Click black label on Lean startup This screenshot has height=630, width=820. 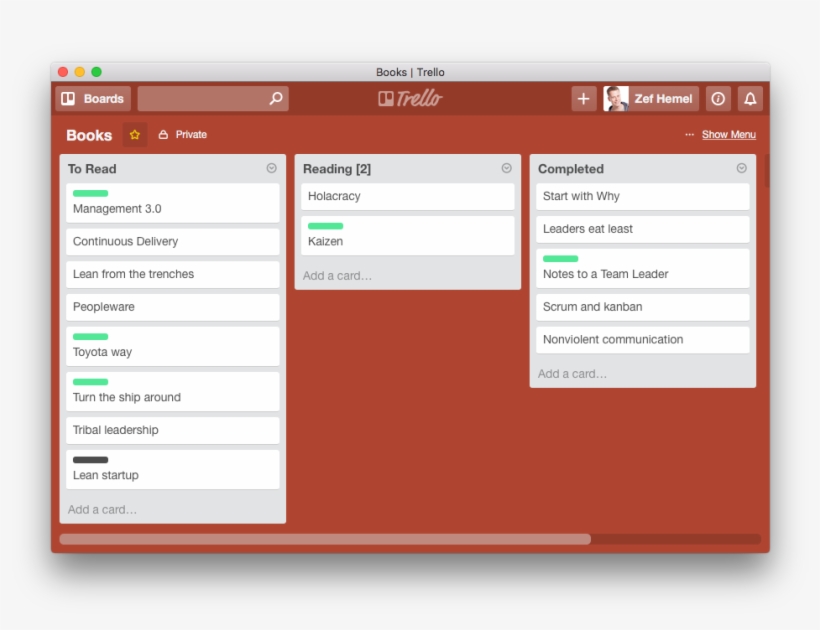[90, 460]
